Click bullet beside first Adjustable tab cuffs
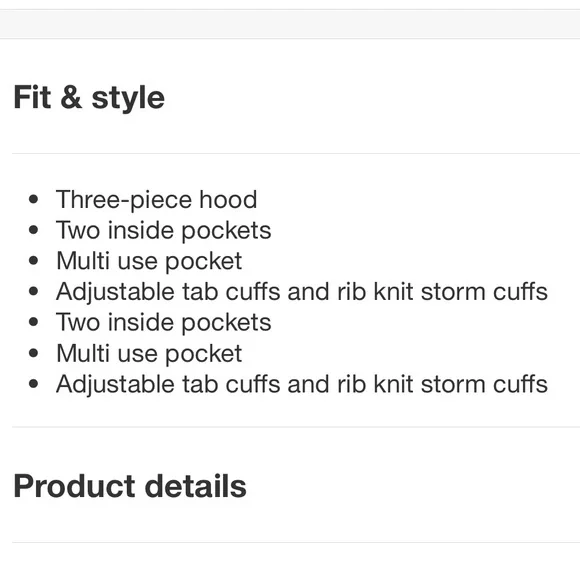This screenshot has width=580, height=580. coord(33,291)
